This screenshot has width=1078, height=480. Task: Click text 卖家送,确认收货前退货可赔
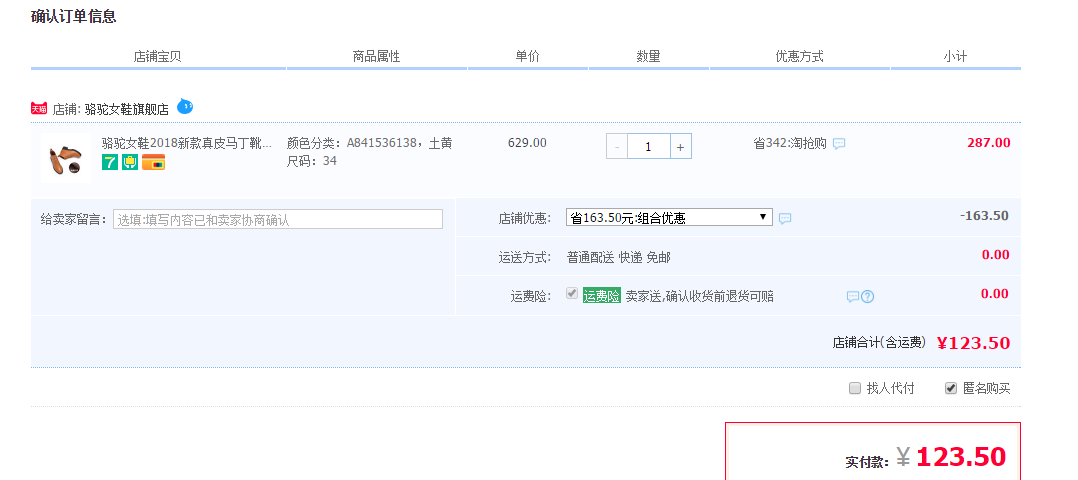click(699, 296)
